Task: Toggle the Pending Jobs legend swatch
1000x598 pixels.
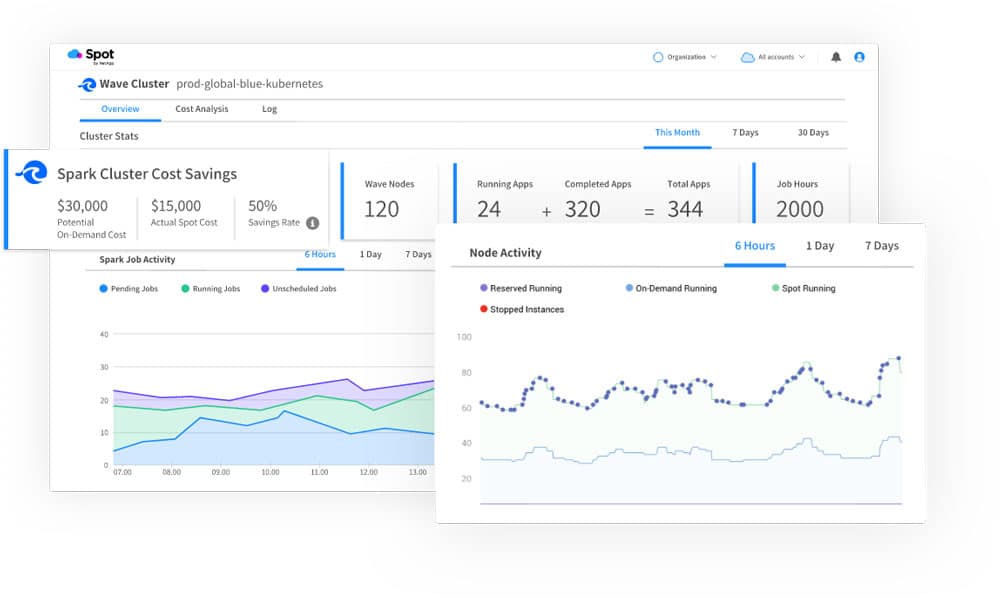Action: point(103,289)
